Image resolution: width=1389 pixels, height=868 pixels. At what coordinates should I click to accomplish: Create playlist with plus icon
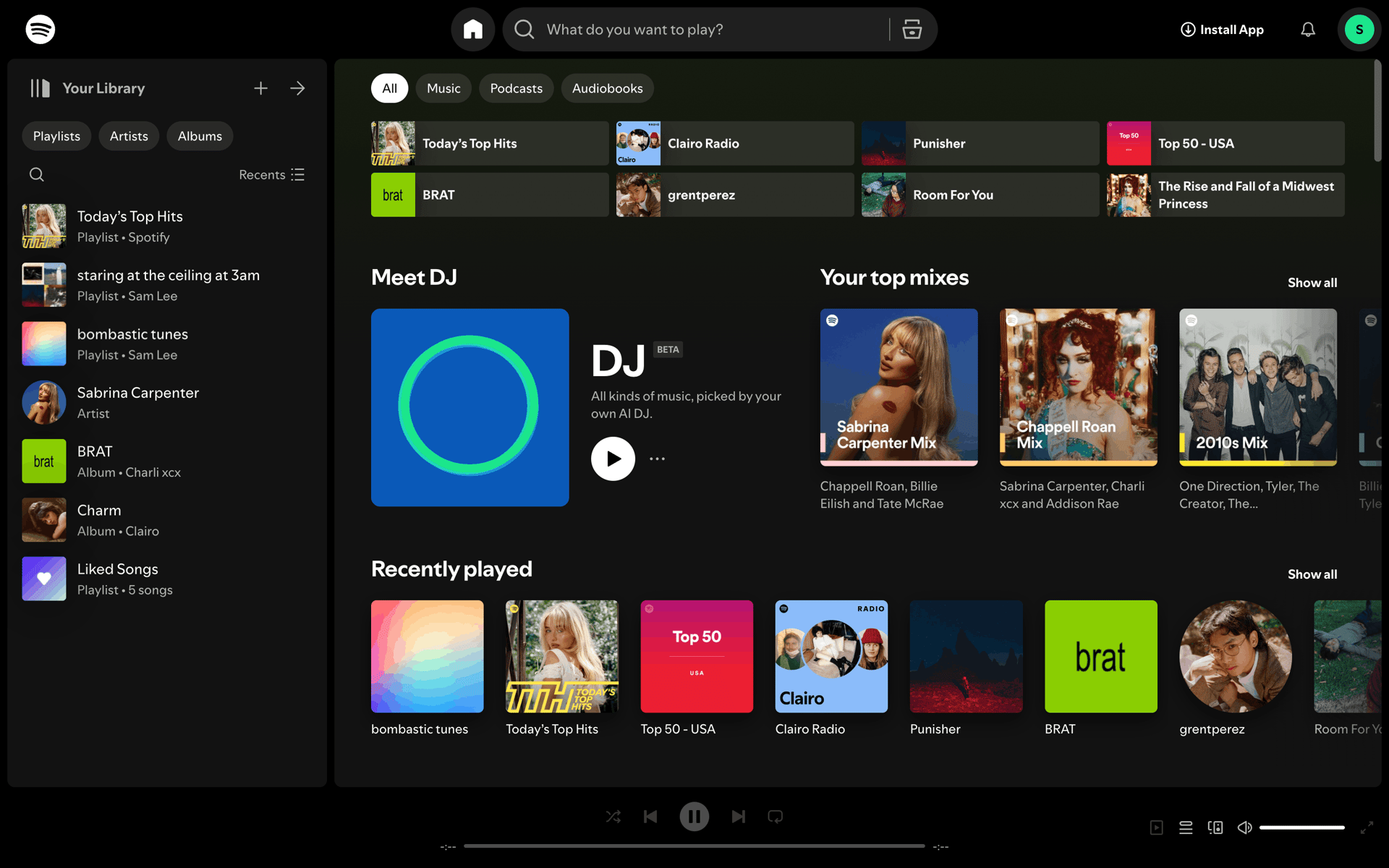click(261, 88)
